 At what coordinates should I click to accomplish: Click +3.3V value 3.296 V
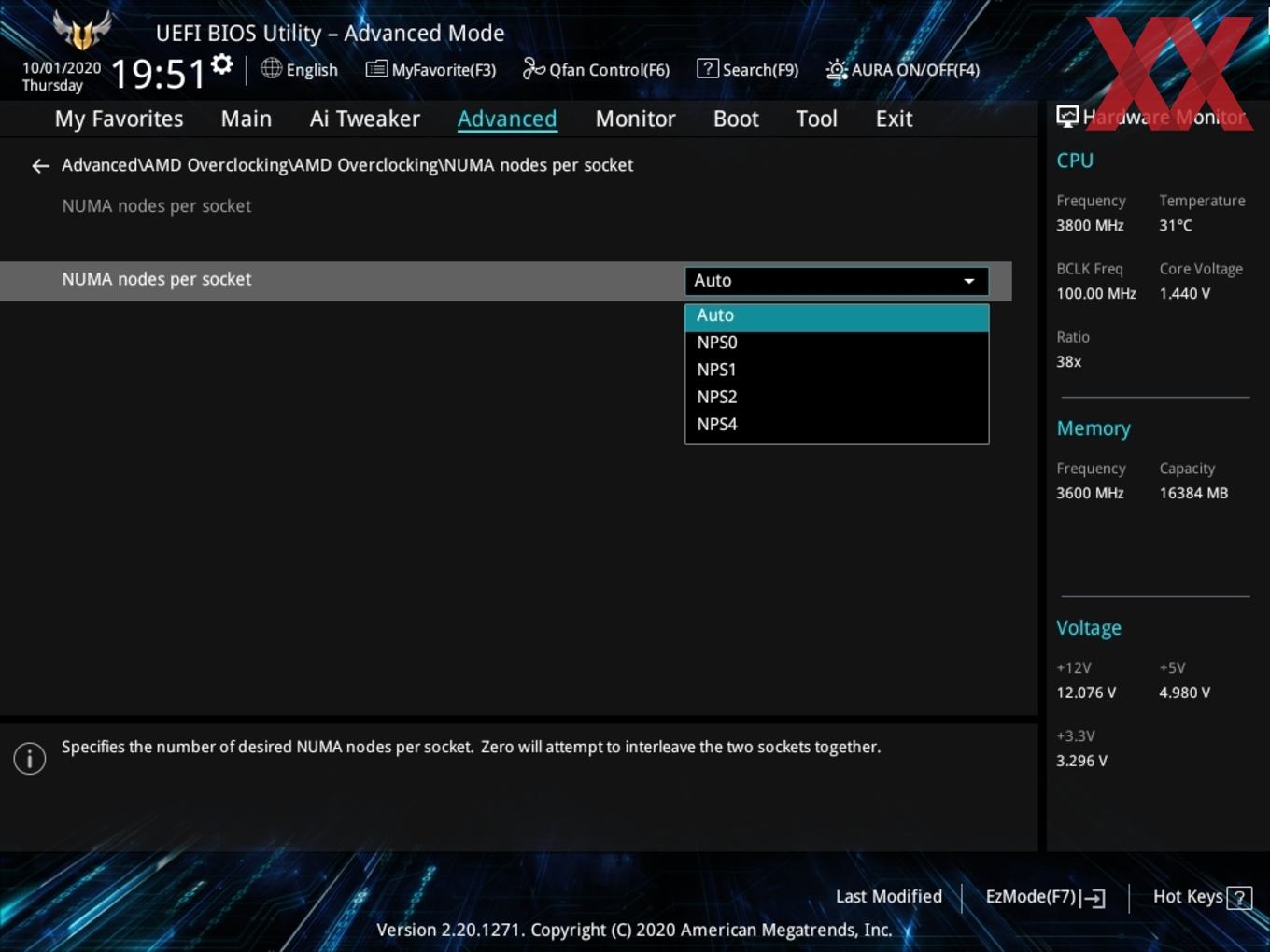1081,762
